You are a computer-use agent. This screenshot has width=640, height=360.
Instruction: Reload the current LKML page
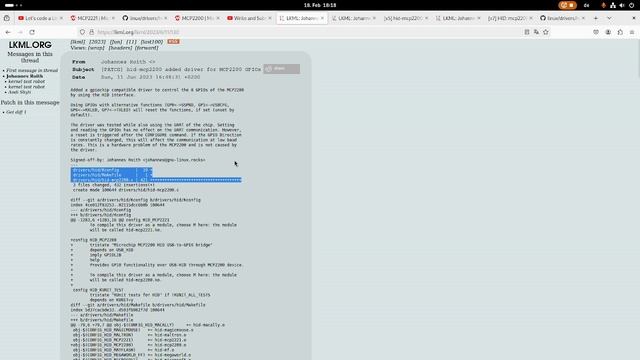pyautogui.click(x=32, y=32)
